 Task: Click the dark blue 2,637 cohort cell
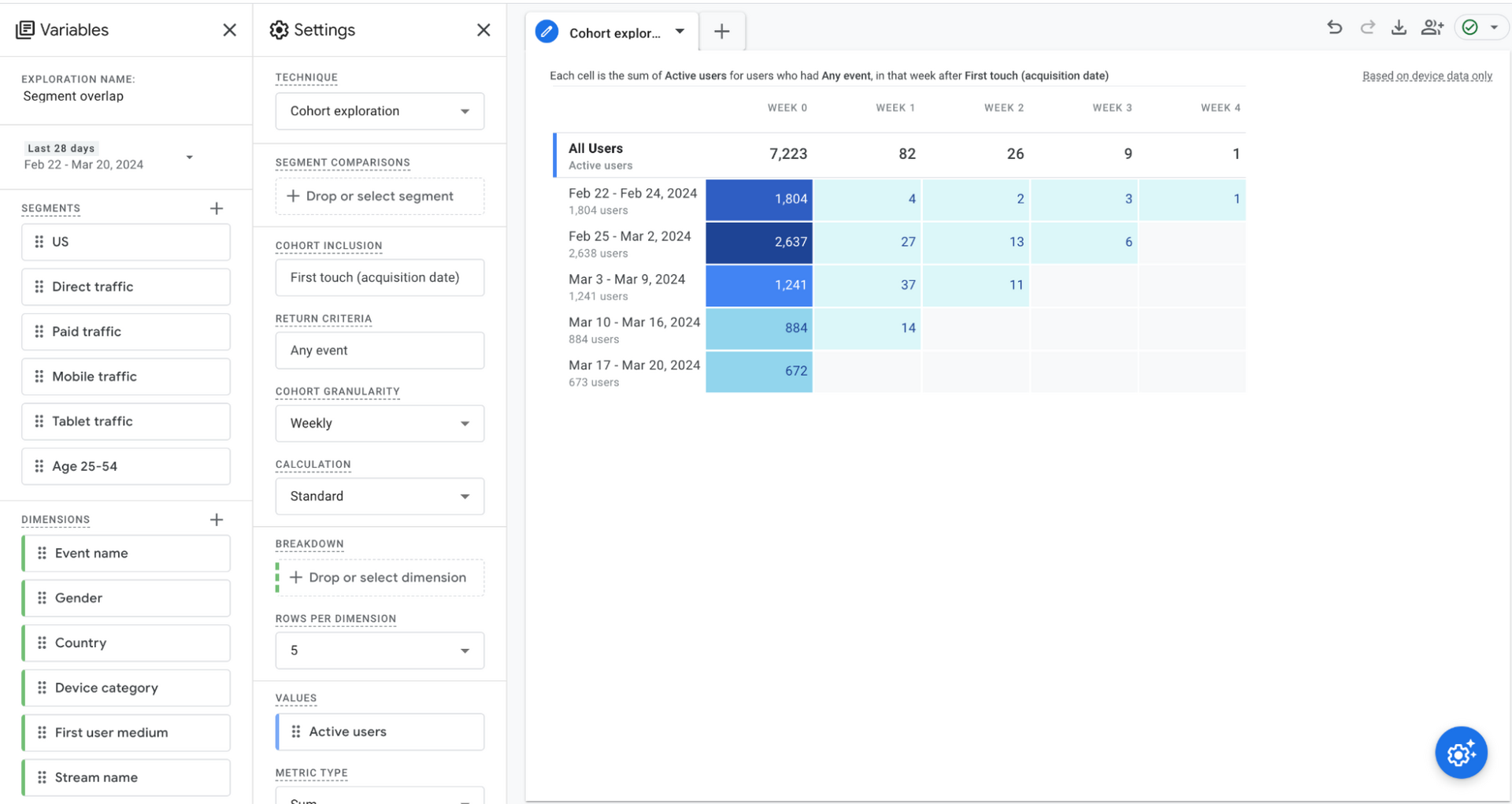click(759, 243)
